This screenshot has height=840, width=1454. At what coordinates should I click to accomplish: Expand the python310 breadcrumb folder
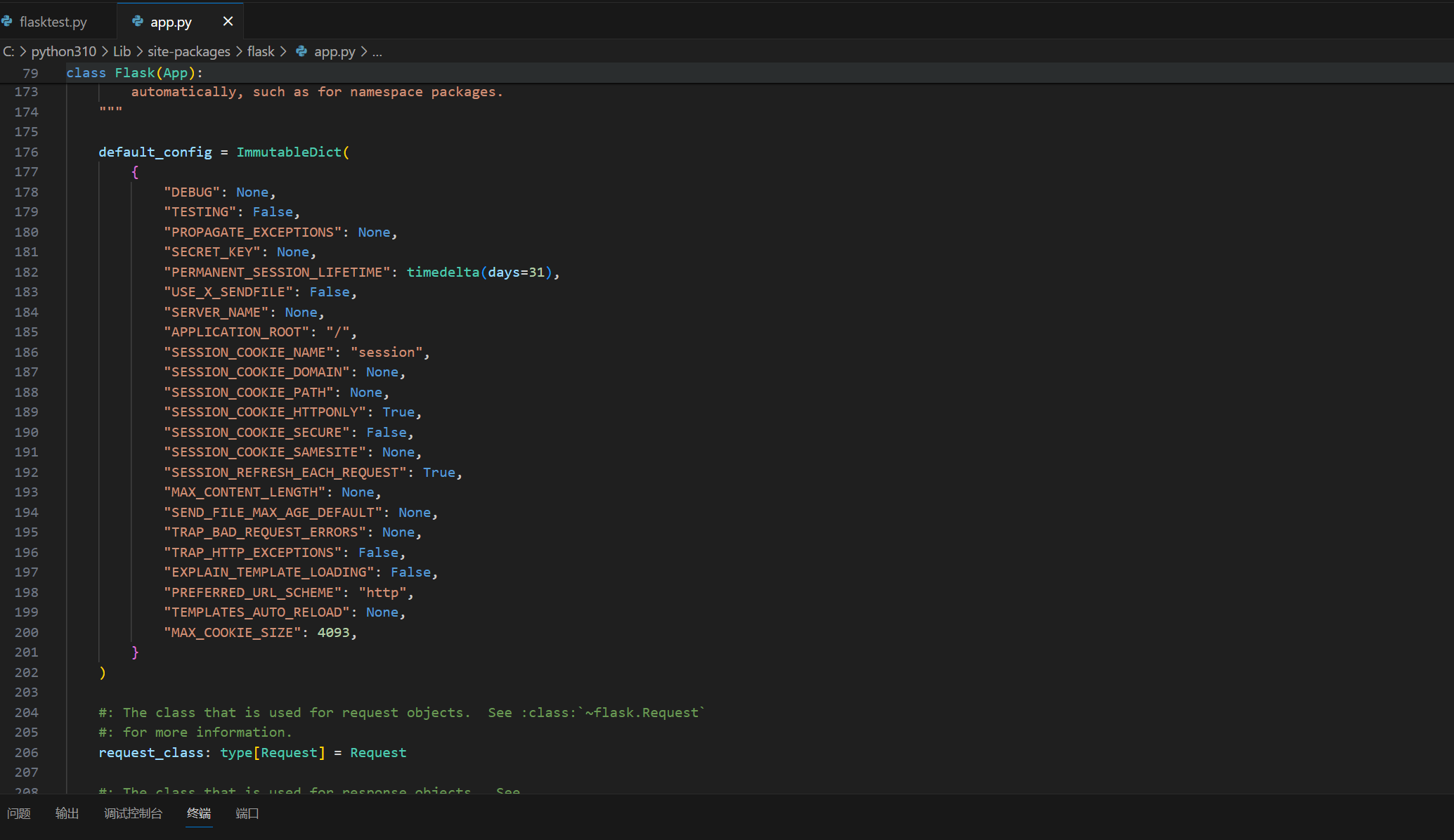(63, 51)
